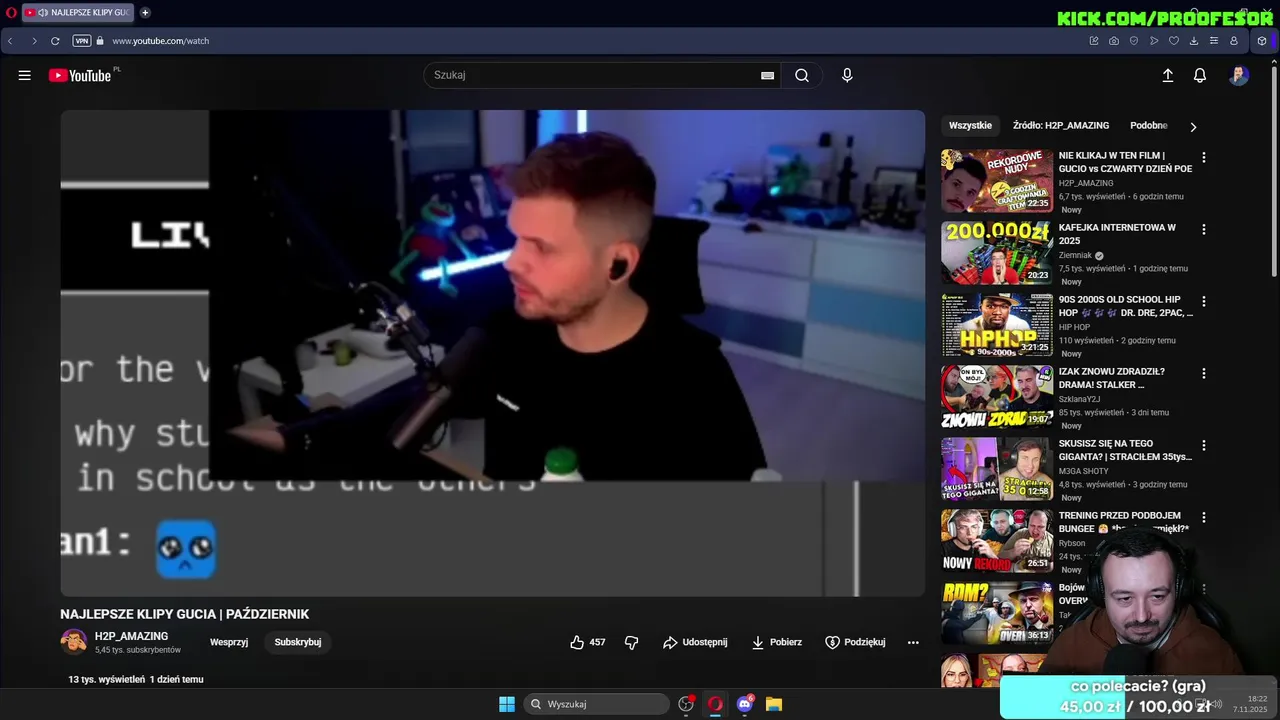Start voice search with microphone icon
Screen dimensions: 1280x720
847,75
